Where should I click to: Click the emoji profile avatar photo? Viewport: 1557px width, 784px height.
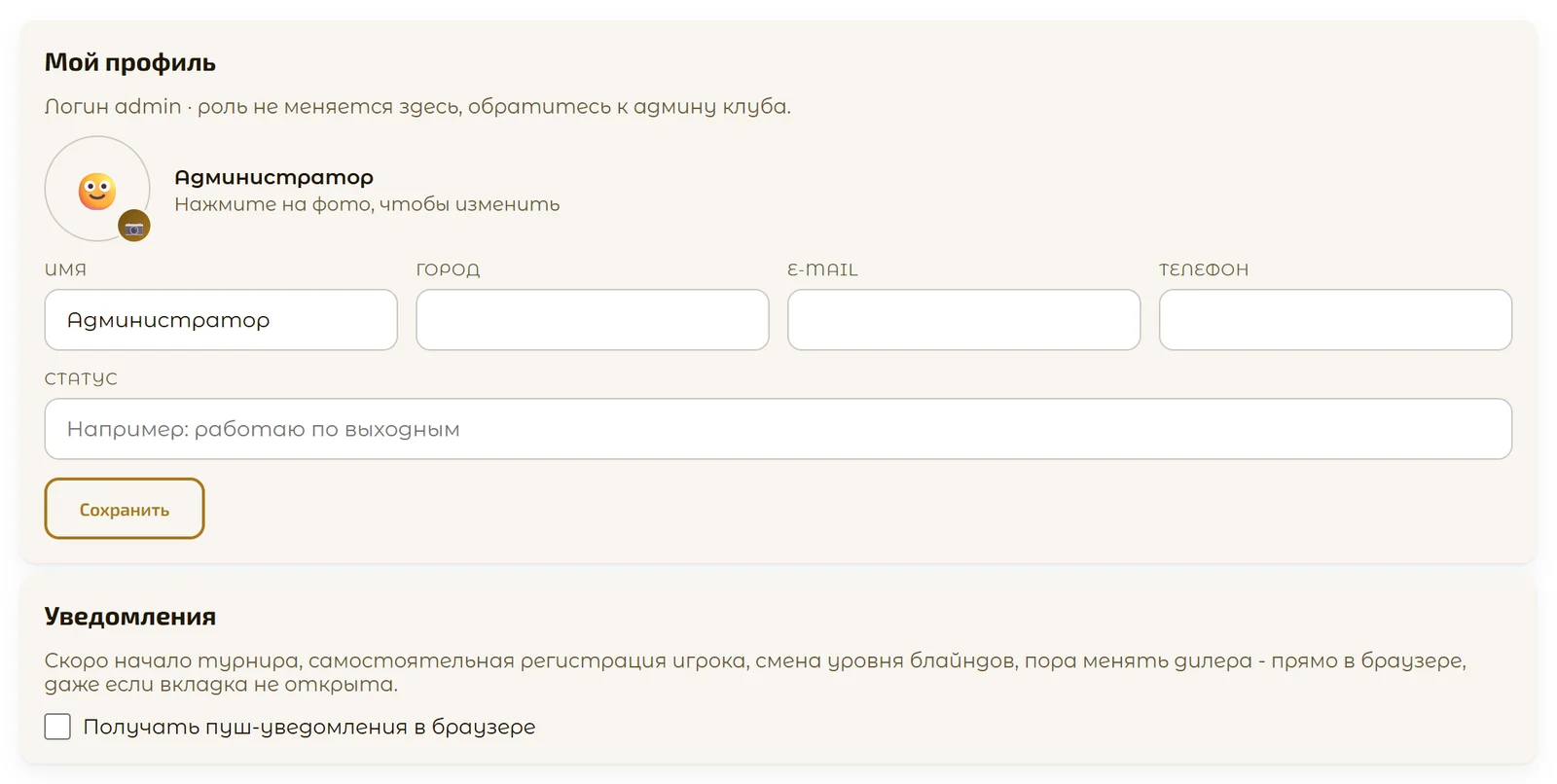[97, 189]
